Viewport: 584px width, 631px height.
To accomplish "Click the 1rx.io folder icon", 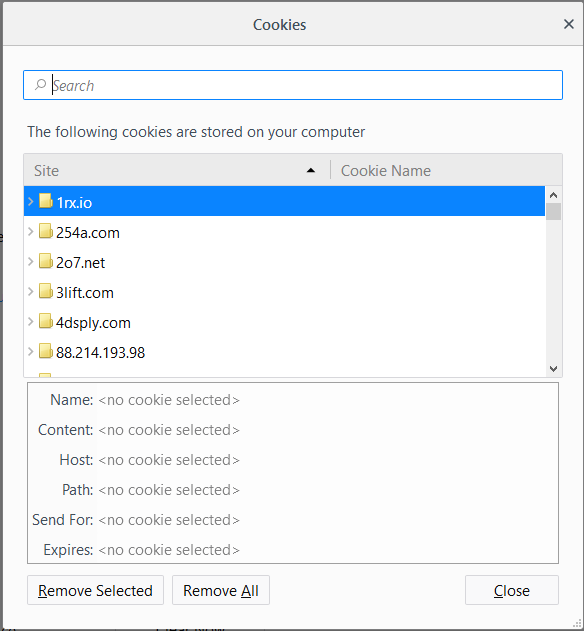I will [x=45, y=201].
